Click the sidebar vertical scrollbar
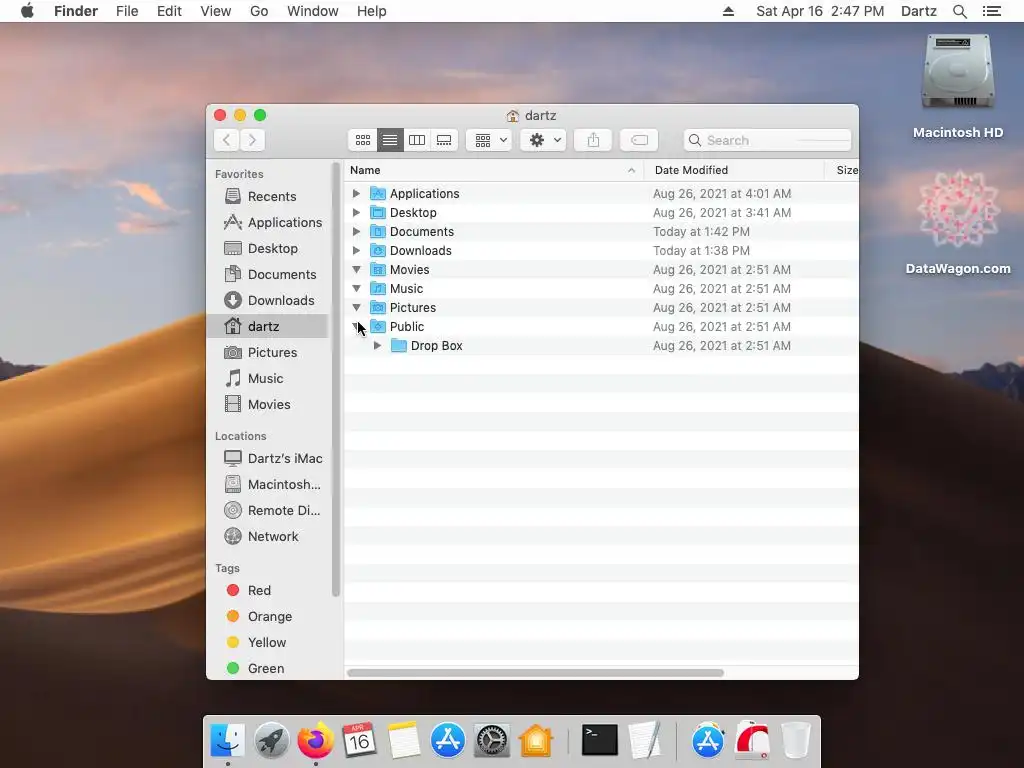The image size is (1024, 768). coord(336,379)
